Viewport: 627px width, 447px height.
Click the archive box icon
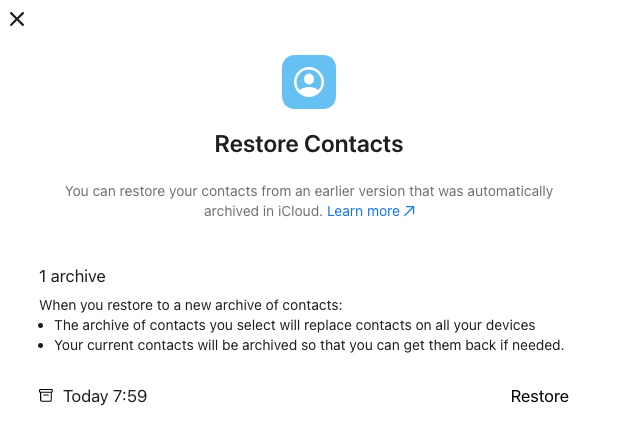tap(46, 396)
